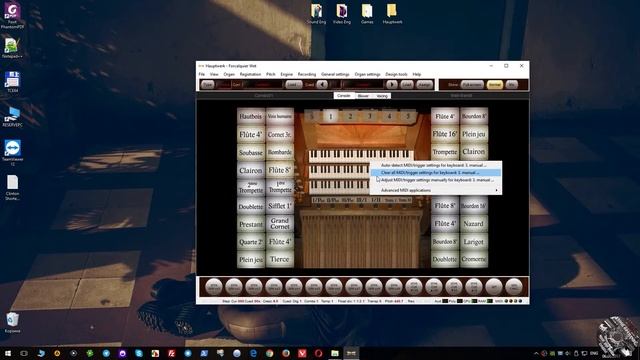
Task: Toggle the Cornet 3r. stop
Action: pos(280,134)
